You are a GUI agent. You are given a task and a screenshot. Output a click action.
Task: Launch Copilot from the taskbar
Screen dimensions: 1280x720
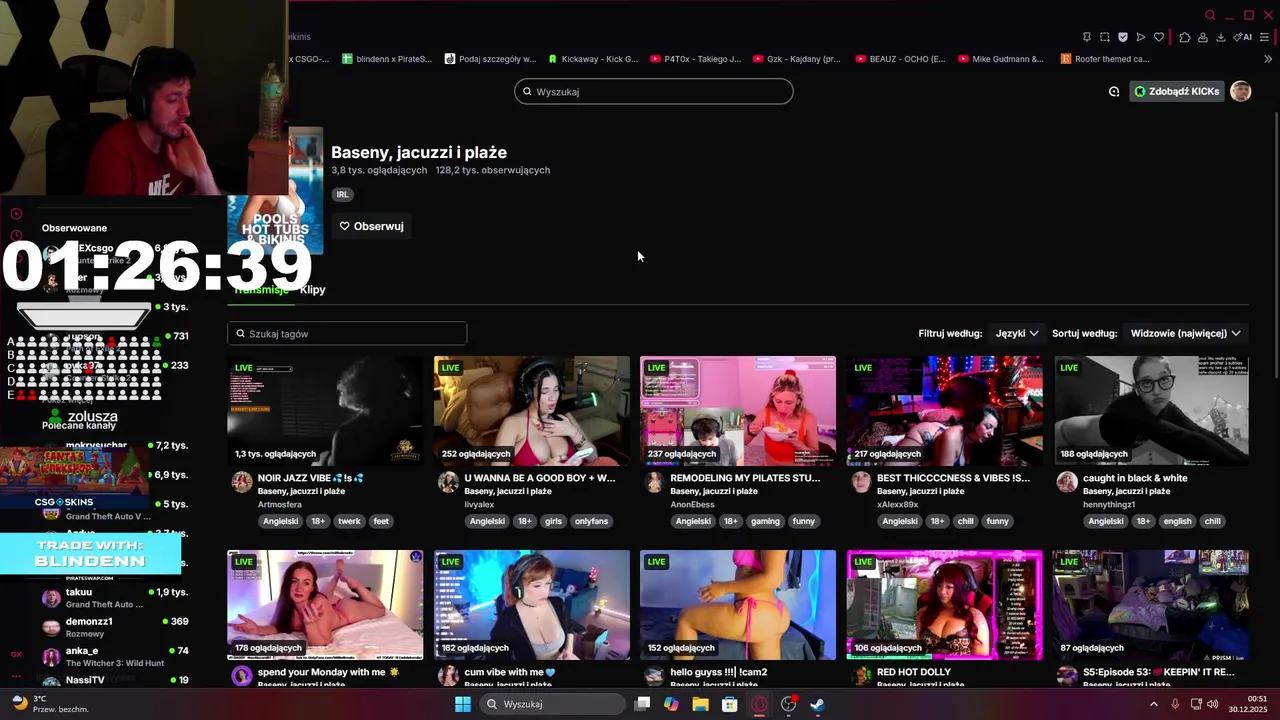pyautogui.click(x=671, y=704)
